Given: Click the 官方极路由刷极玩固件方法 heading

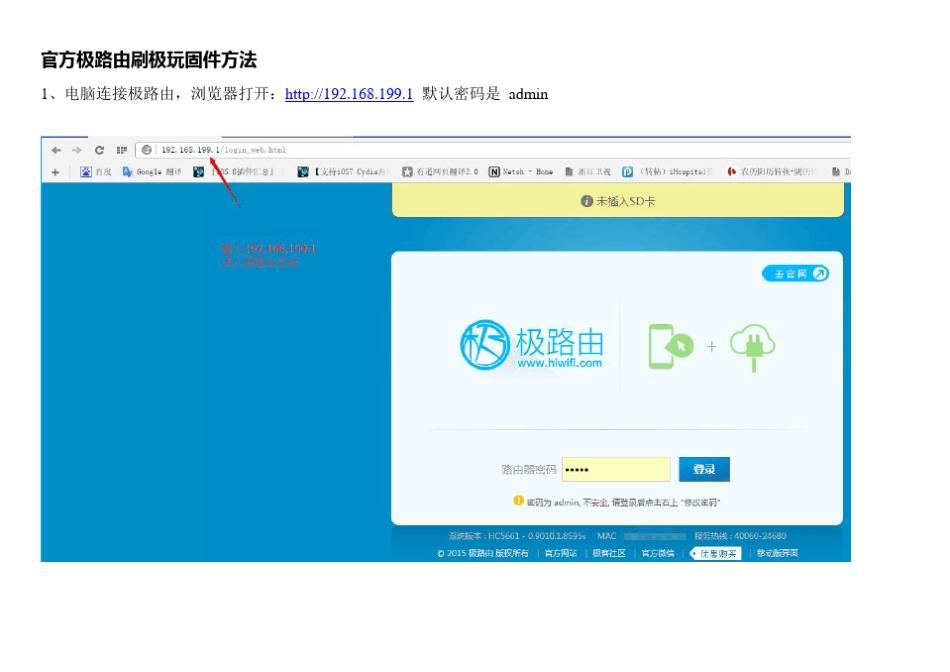Looking at the screenshot, I should click(149, 60).
